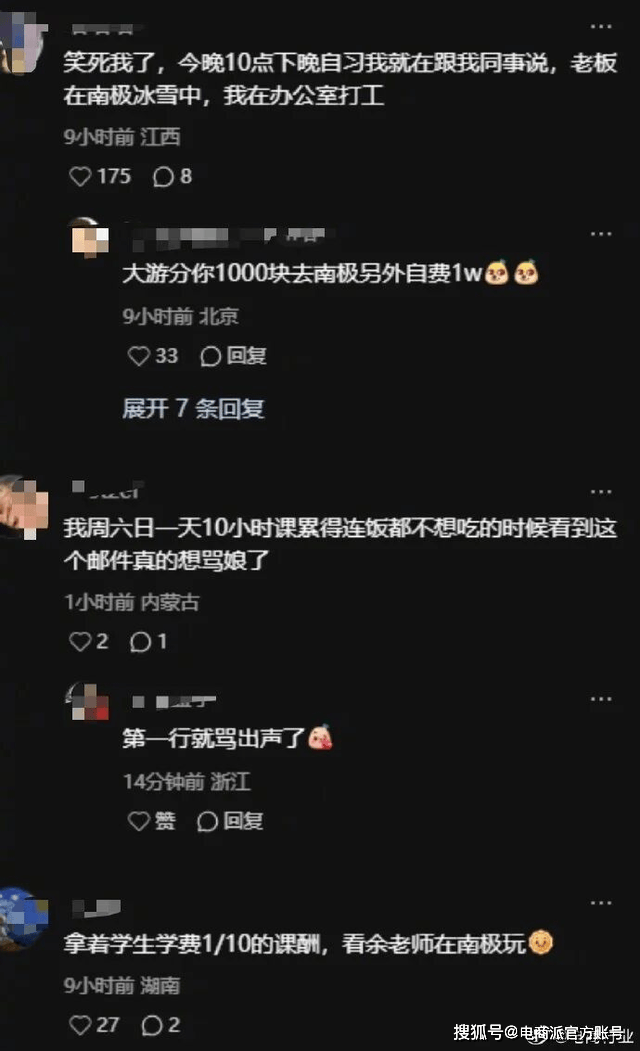Open the Jiangxi commenter's avatar profile
This screenshot has width=640, height=1051.
23,40
